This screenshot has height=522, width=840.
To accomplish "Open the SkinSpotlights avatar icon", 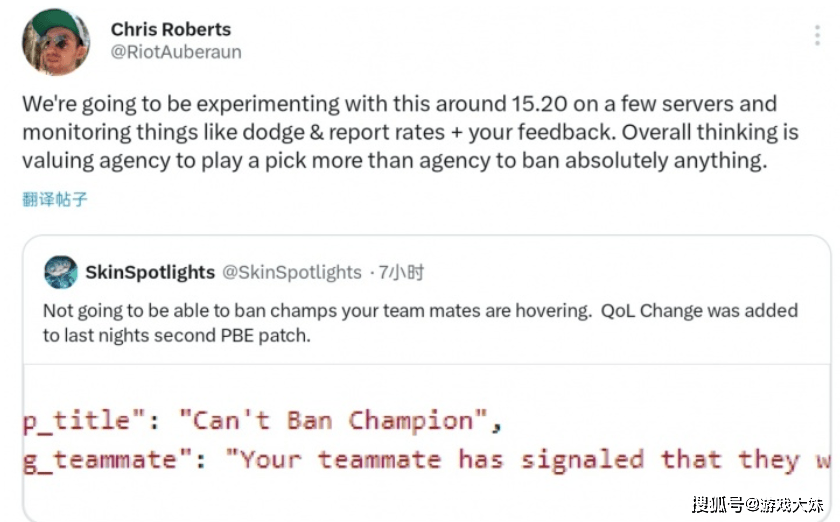I will 61,272.
